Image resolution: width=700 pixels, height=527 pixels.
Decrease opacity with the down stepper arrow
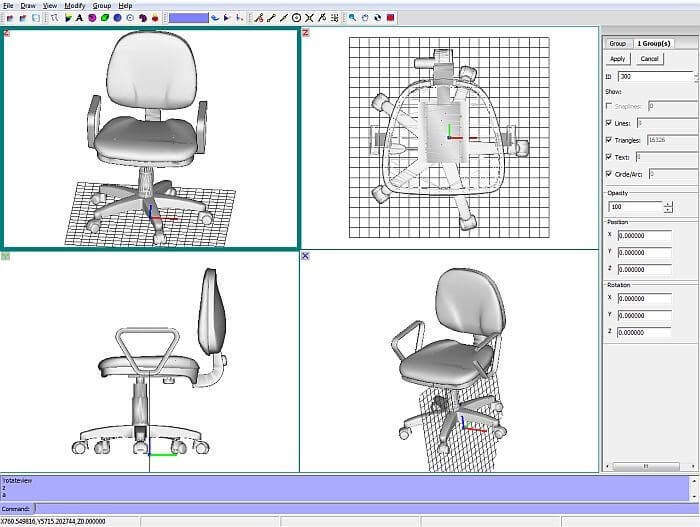click(668, 209)
